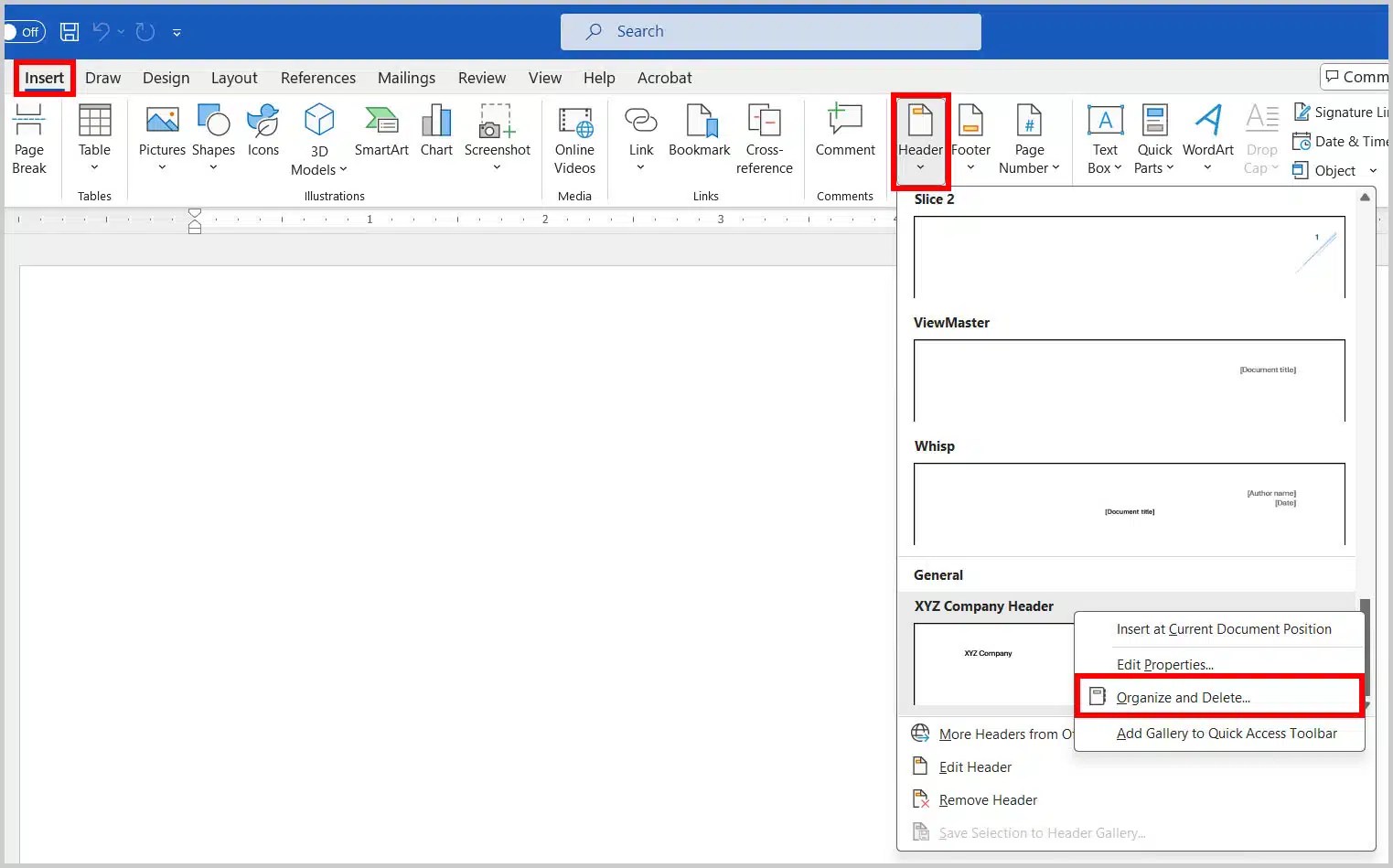This screenshot has height=868, width=1393.
Task: Switch to the Review tab
Action: tap(482, 78)
